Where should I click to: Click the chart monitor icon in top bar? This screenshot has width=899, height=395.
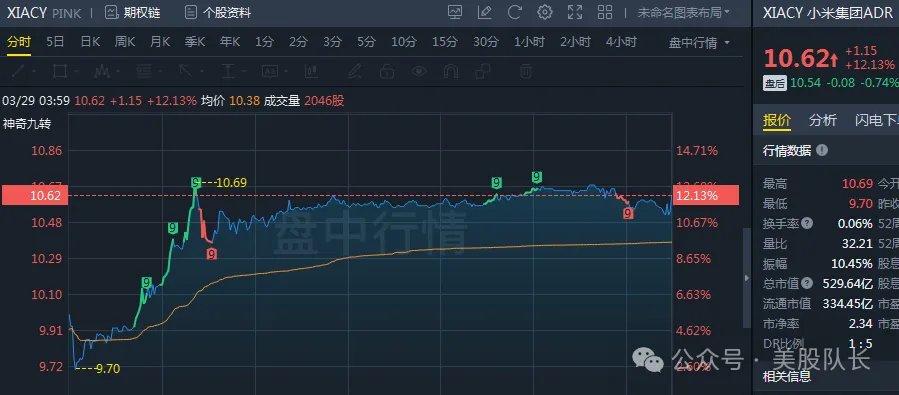[x=455, y=12]
